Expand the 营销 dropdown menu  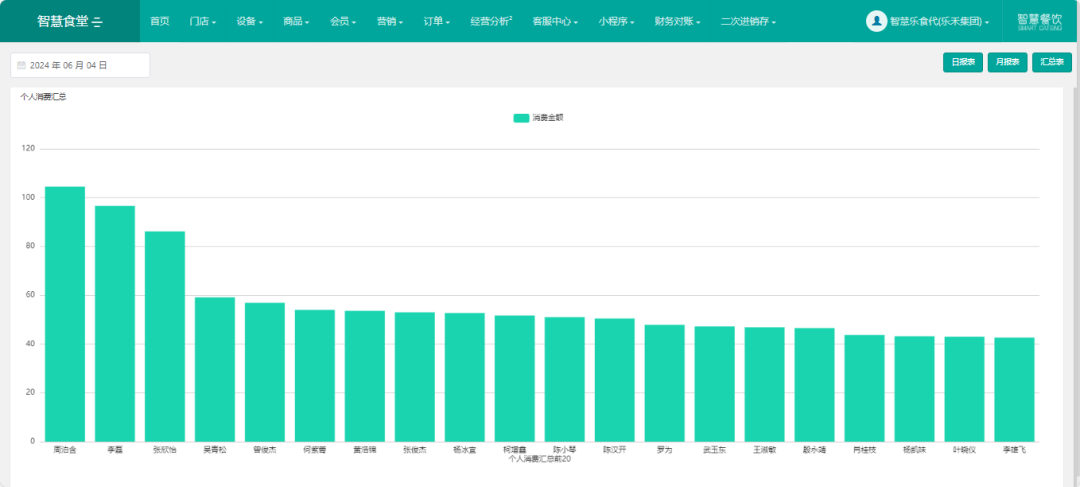(x=390, y=21)
